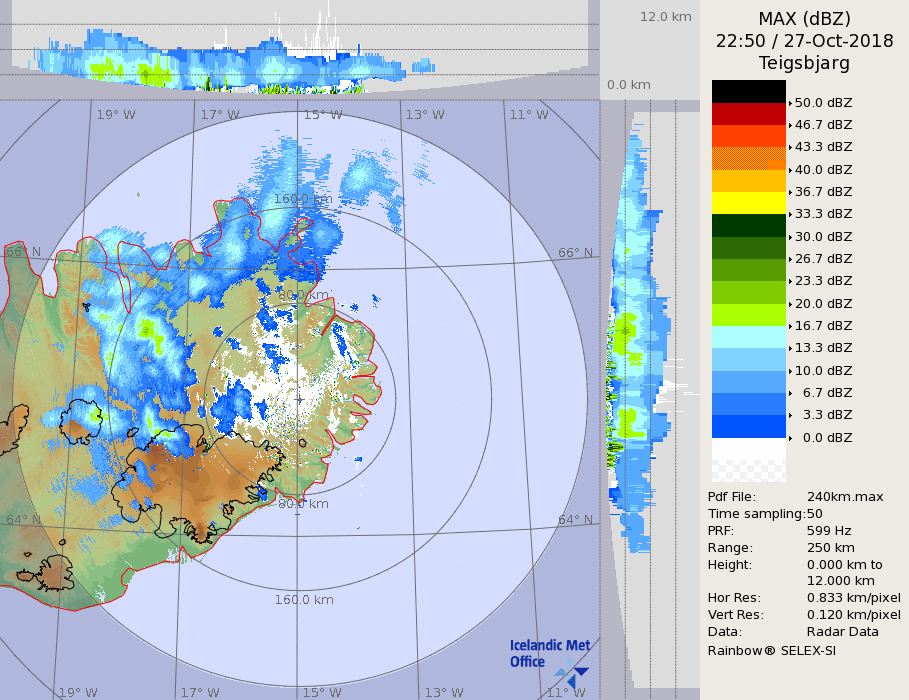Pick the hatched orange 40.0 dBZ swatch
909x700 pixels.
(x=748, y=158)
